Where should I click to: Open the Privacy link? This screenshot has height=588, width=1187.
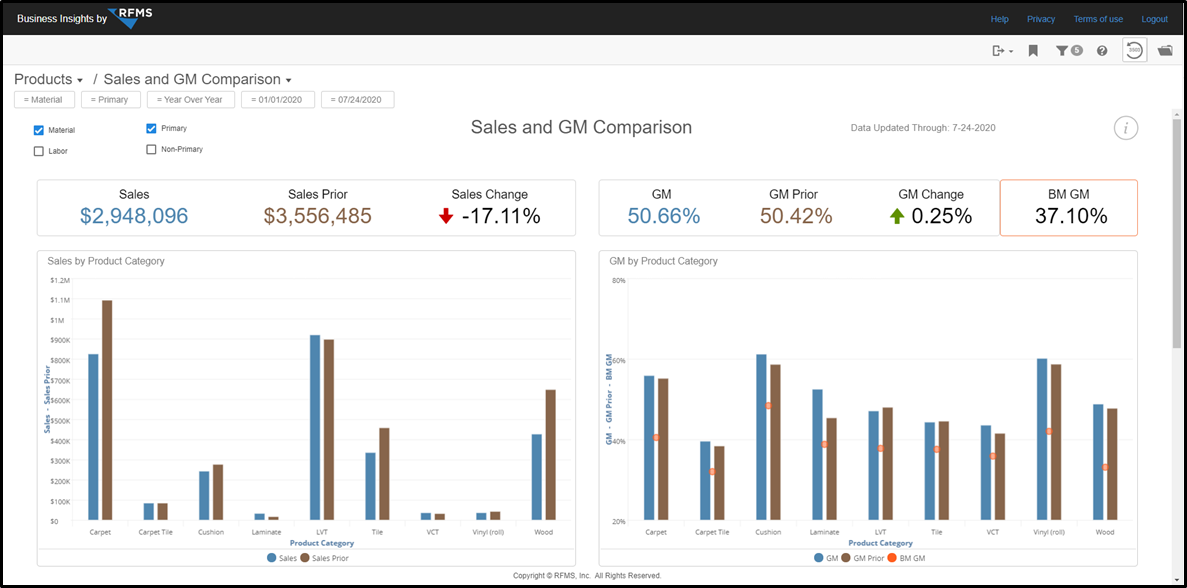click(1041, 19)
